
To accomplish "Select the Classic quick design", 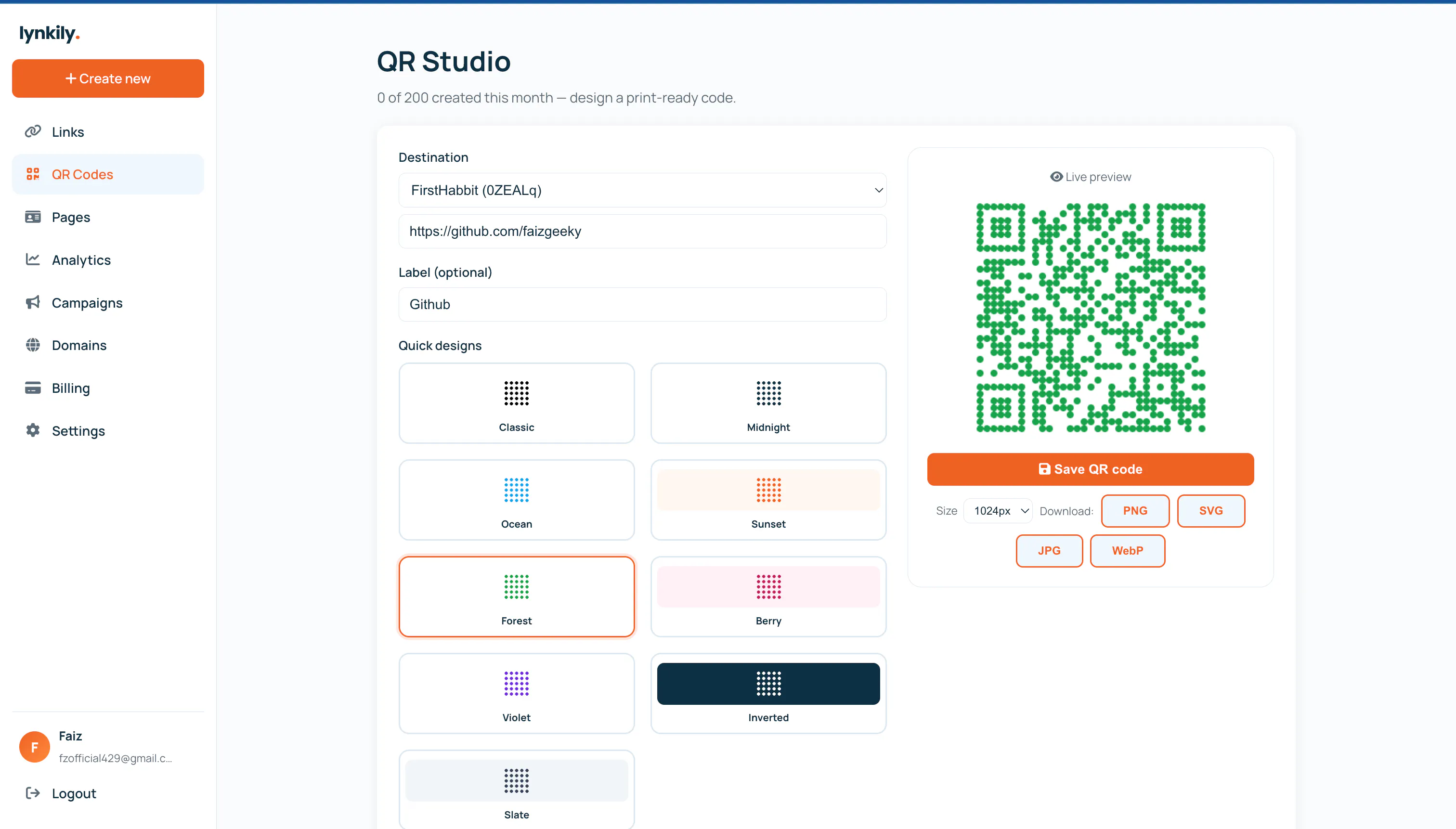I will (517, 403).
